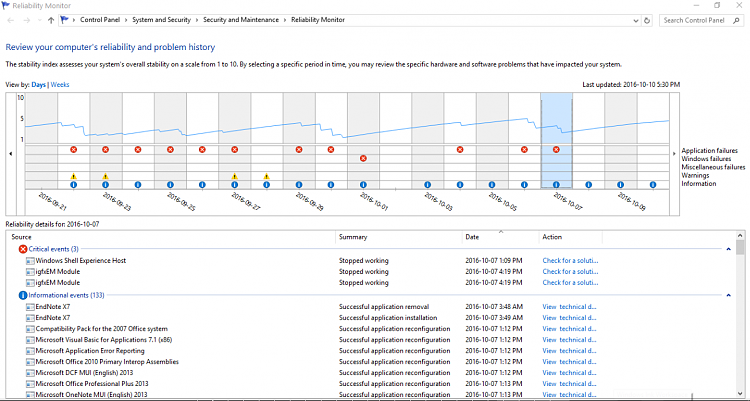Image resolution: width=750 pixels, height=401 pixels.
Task: Switch the chart view to Weeks
Action: 61,85
